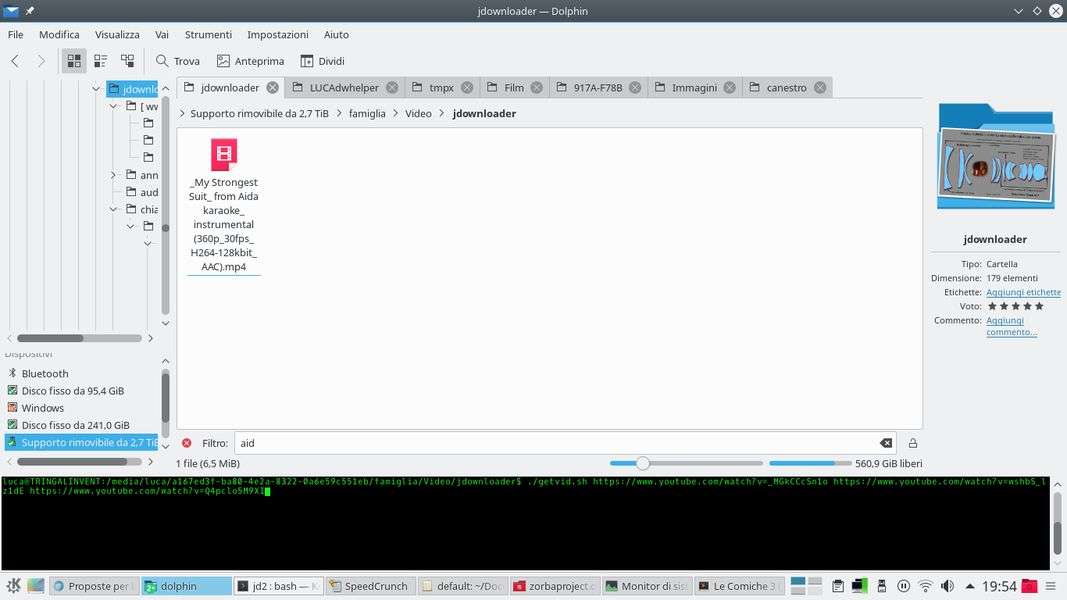This screenshot has width=1067, height=600.
Task: Click the Back navigation arrow
Action: pyautogui.click(x=15, y=61)
